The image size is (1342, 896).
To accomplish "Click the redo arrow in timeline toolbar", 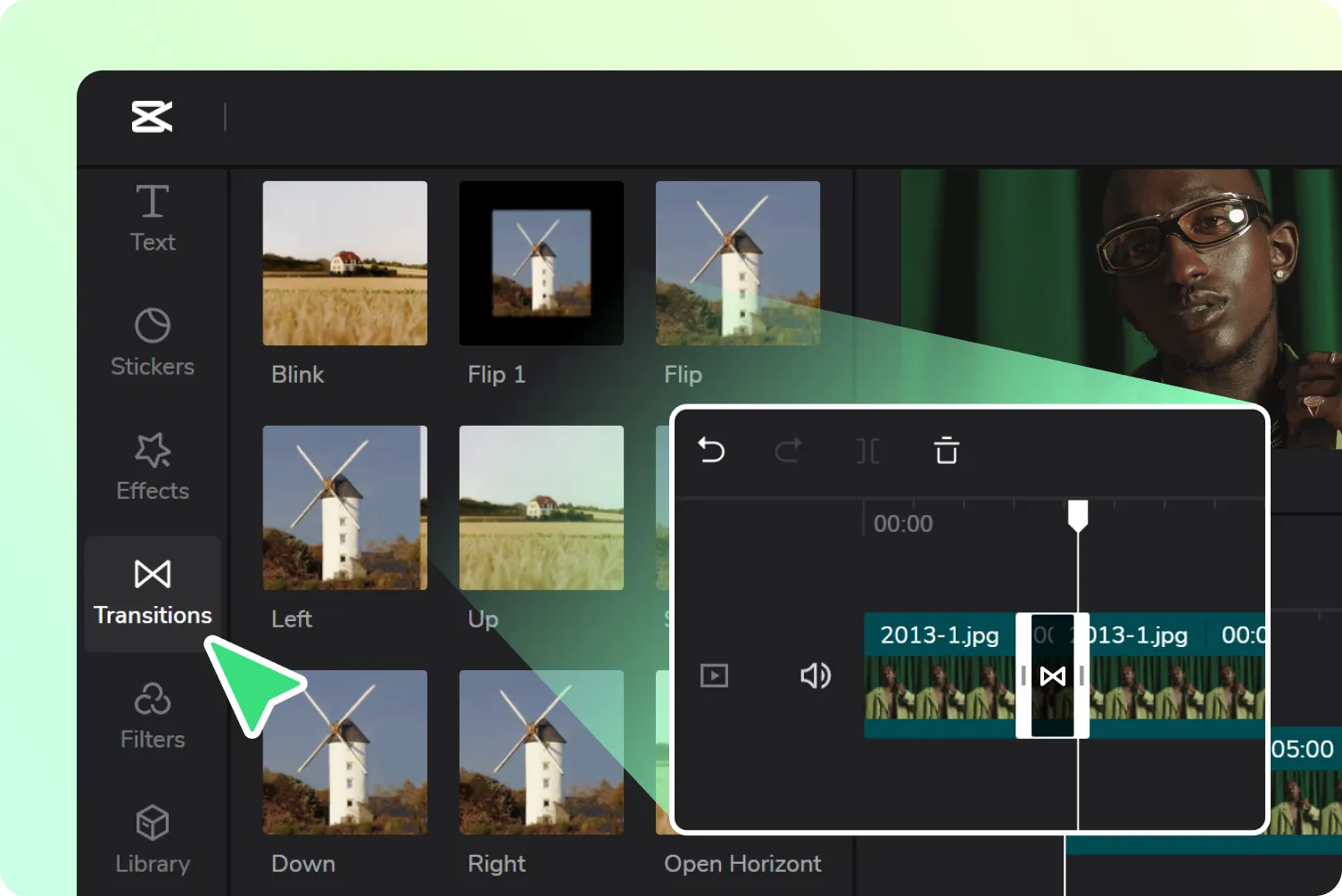I will click(788, 451).
